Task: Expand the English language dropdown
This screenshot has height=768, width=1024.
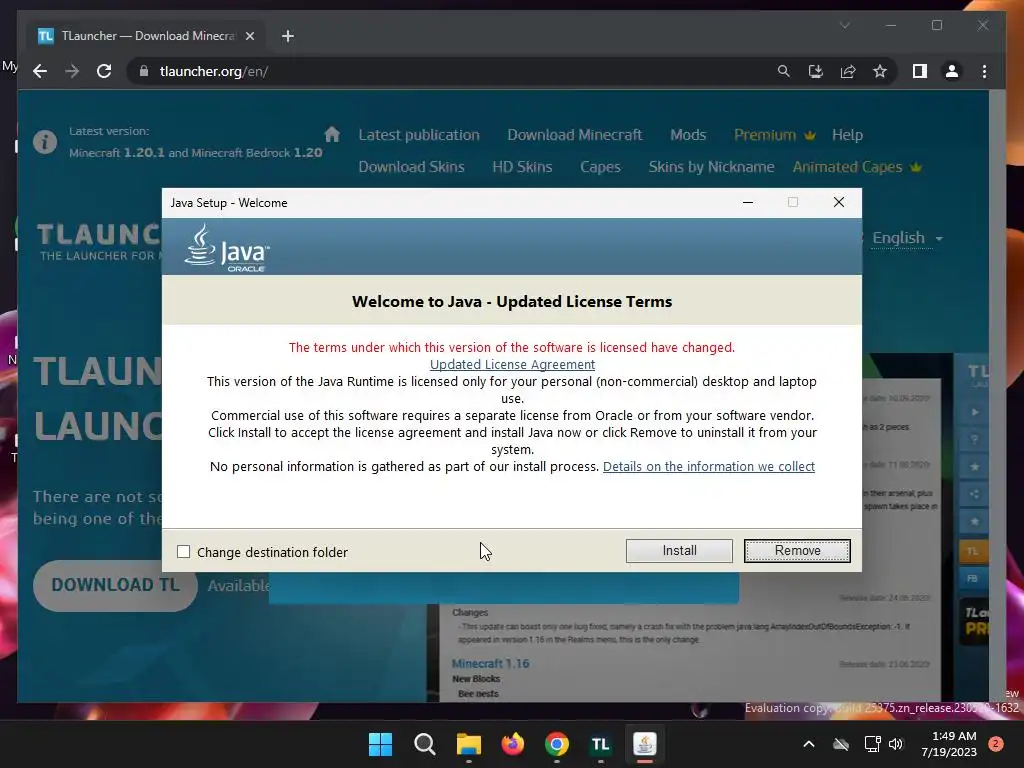Action: click(907, 238)
